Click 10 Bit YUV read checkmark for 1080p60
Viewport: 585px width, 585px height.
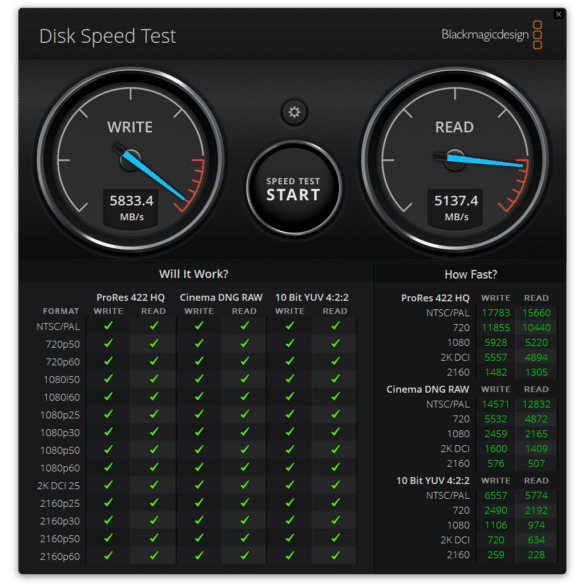(335, 467)
